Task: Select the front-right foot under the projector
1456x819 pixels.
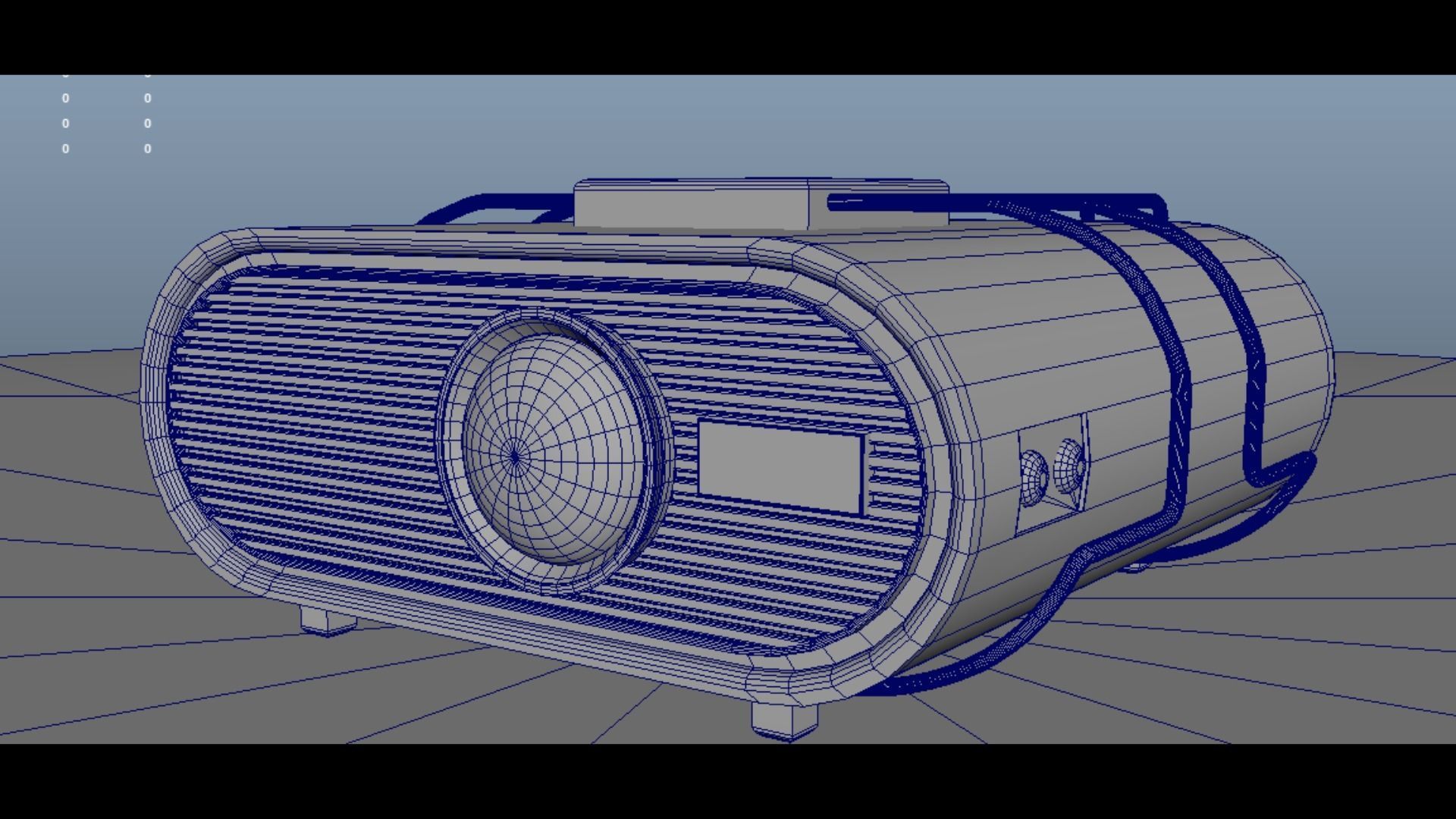Action: [x=786, y=720]
